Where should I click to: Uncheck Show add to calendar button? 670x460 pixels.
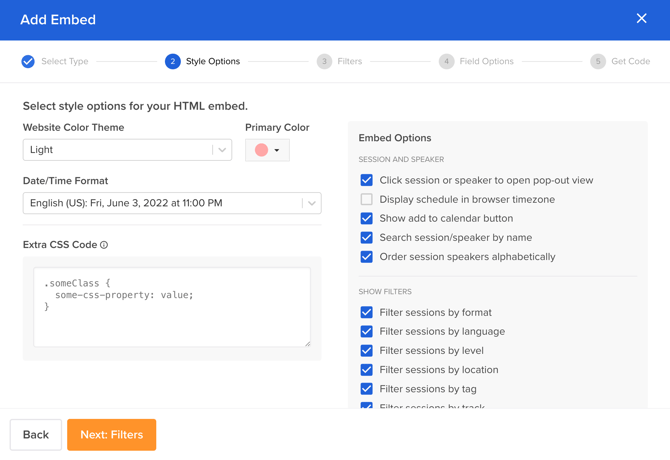click(367, 218)
